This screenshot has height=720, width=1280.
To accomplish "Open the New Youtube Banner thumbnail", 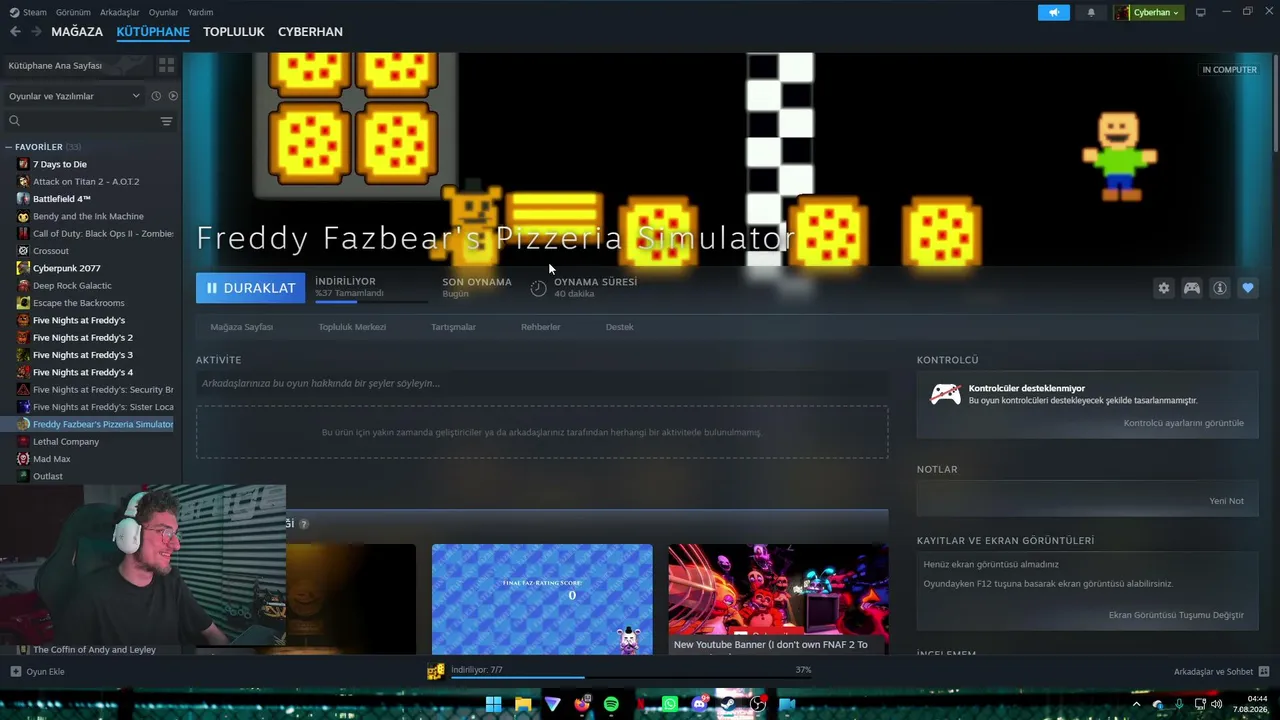I will point(778,599).
